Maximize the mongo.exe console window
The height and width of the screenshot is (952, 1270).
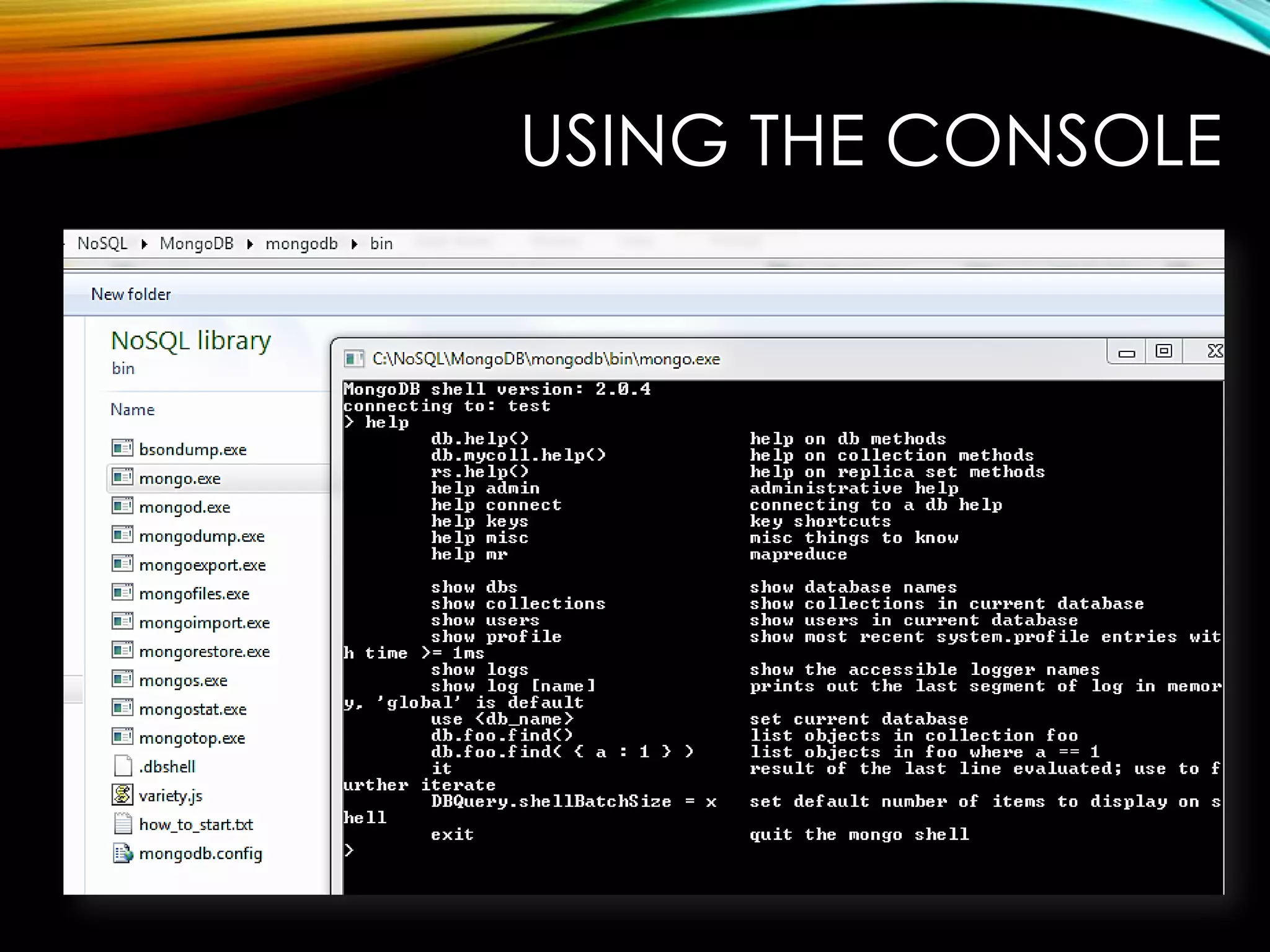1164,351
